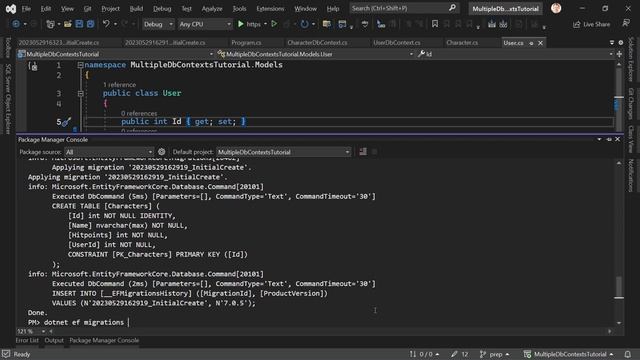640x360 pixels.
Task: Click the prep git branch indicator
Action: click(494, 354)
